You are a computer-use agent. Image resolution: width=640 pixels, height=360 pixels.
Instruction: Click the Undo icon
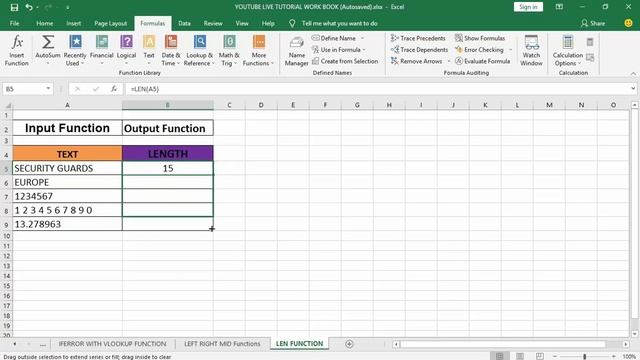tap(29, 7)
